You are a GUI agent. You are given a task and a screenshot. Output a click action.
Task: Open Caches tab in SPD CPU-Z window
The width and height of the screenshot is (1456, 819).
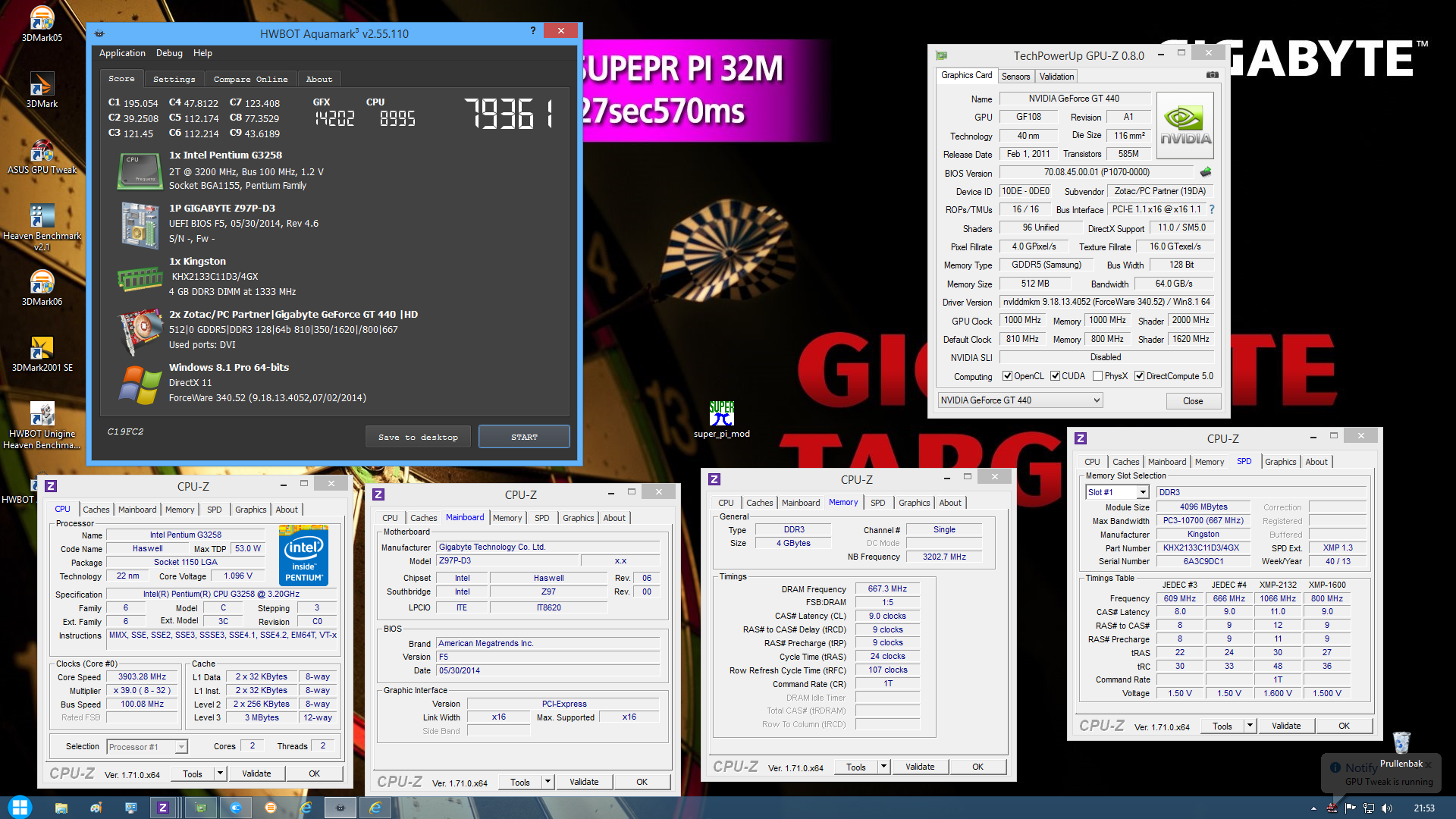tap(1125, 462)
